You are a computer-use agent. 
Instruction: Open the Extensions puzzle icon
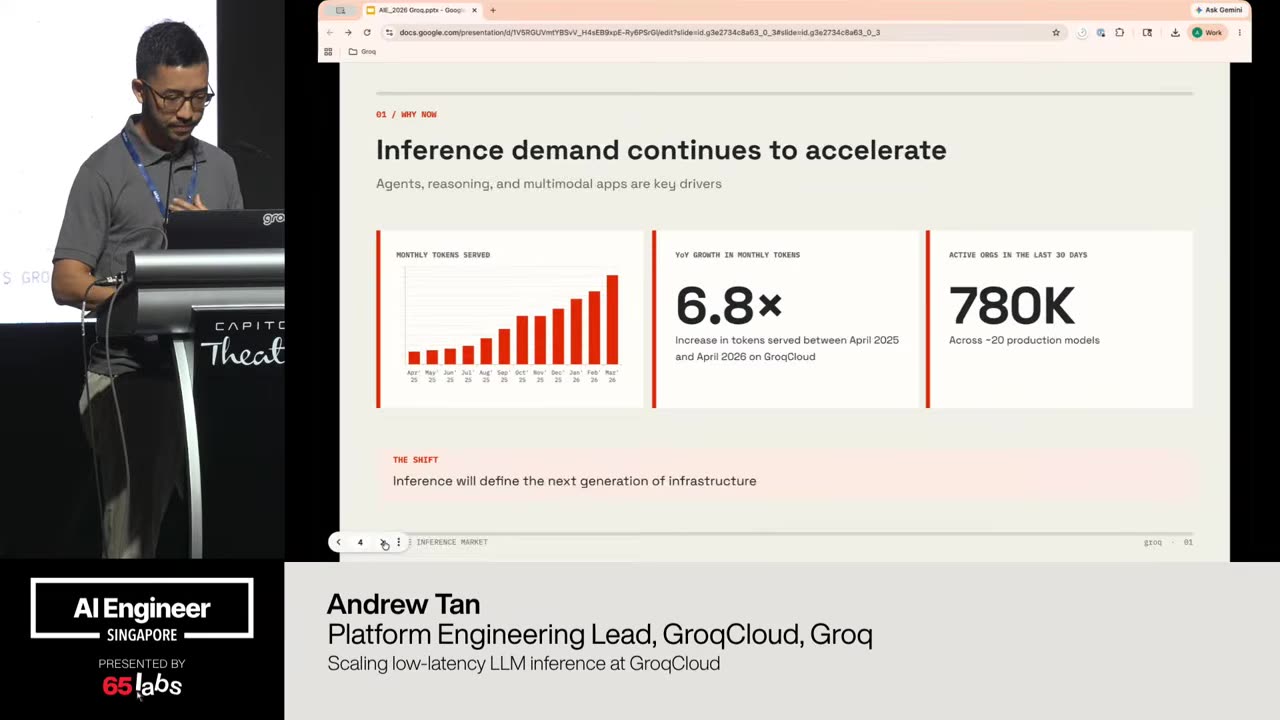coord(1119,32)
